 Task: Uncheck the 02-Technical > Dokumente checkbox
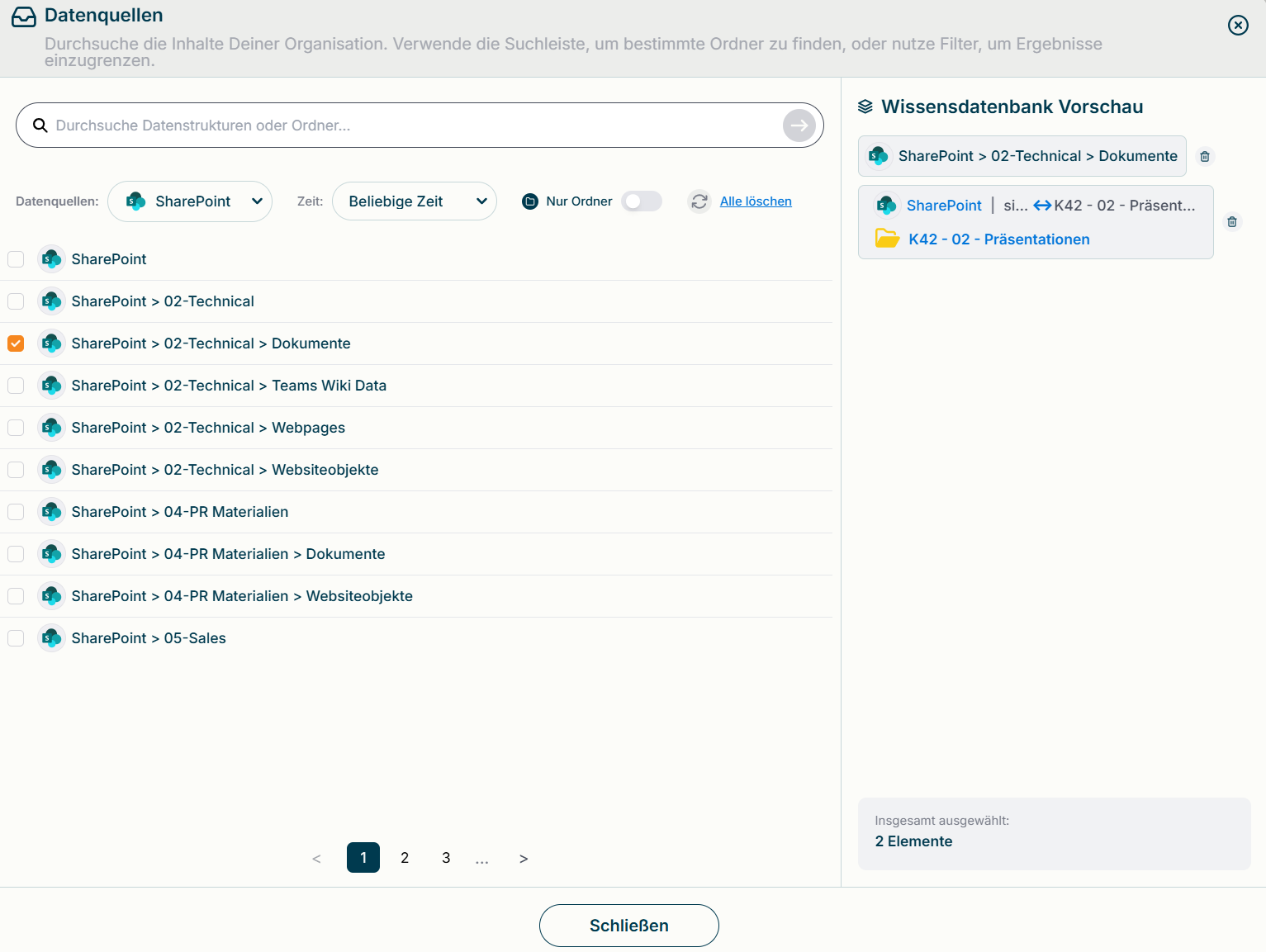tap(16, 343)
